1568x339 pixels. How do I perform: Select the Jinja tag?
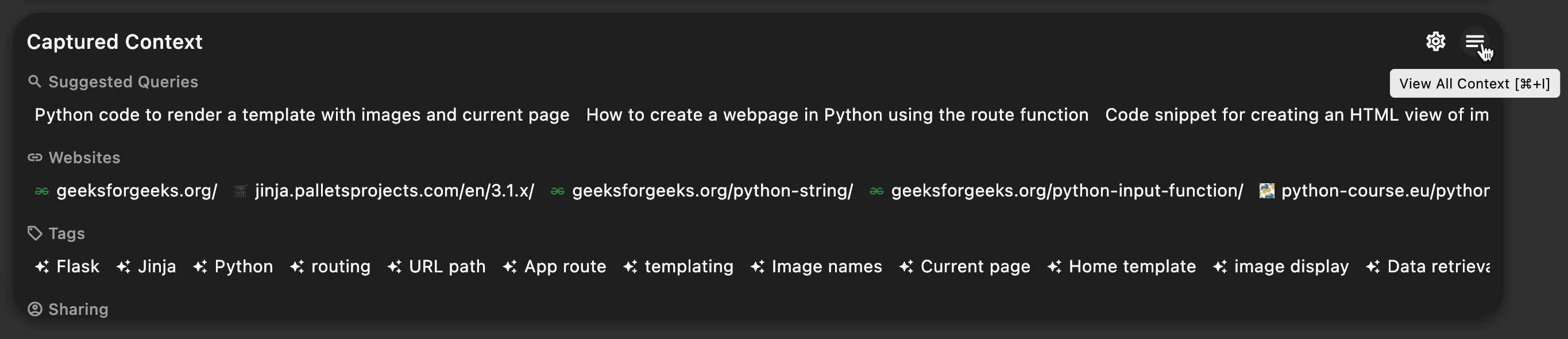click(x=156, y=267)
